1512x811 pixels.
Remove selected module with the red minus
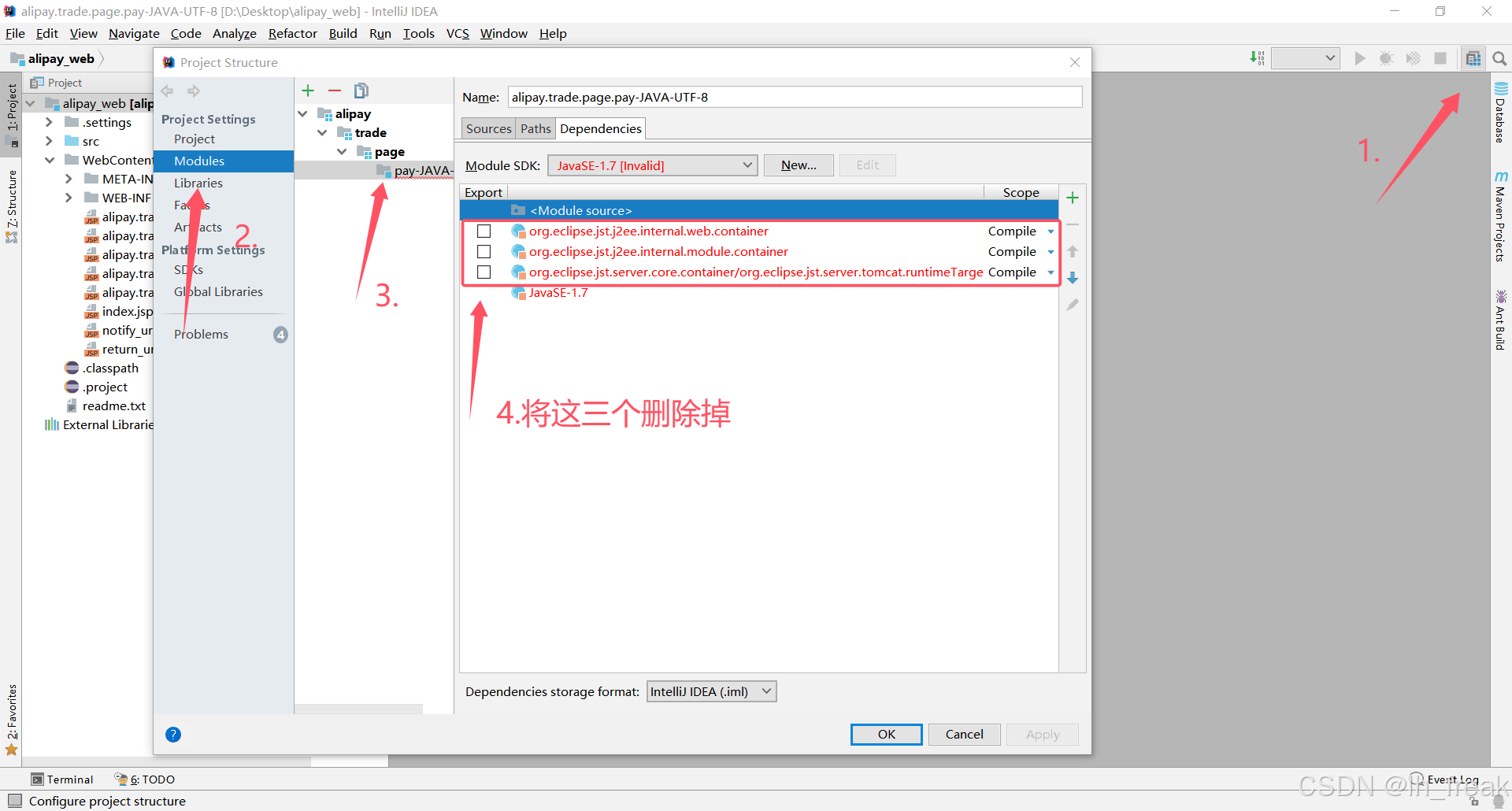(335, 91)
